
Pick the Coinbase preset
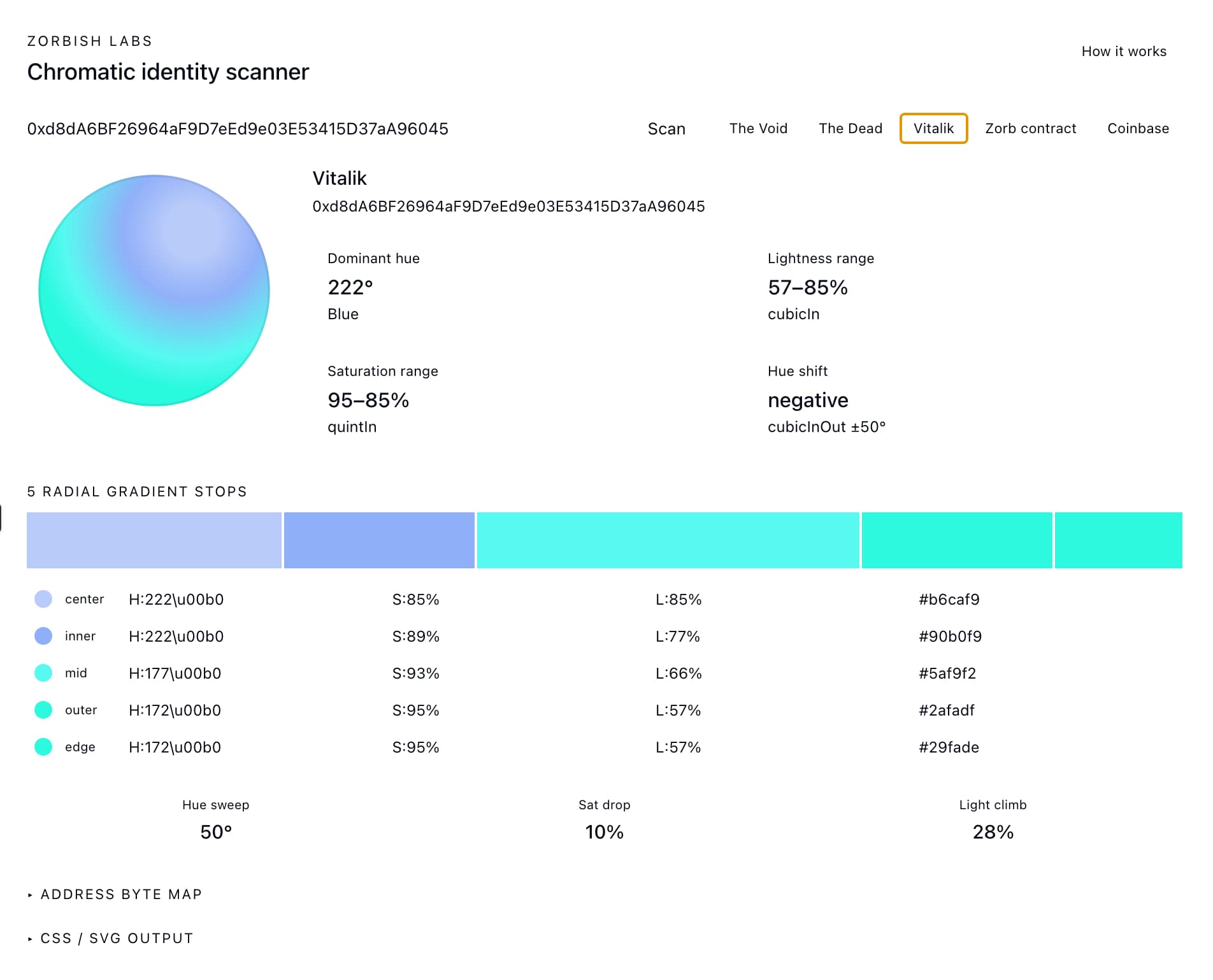[x=1138, y=129]
